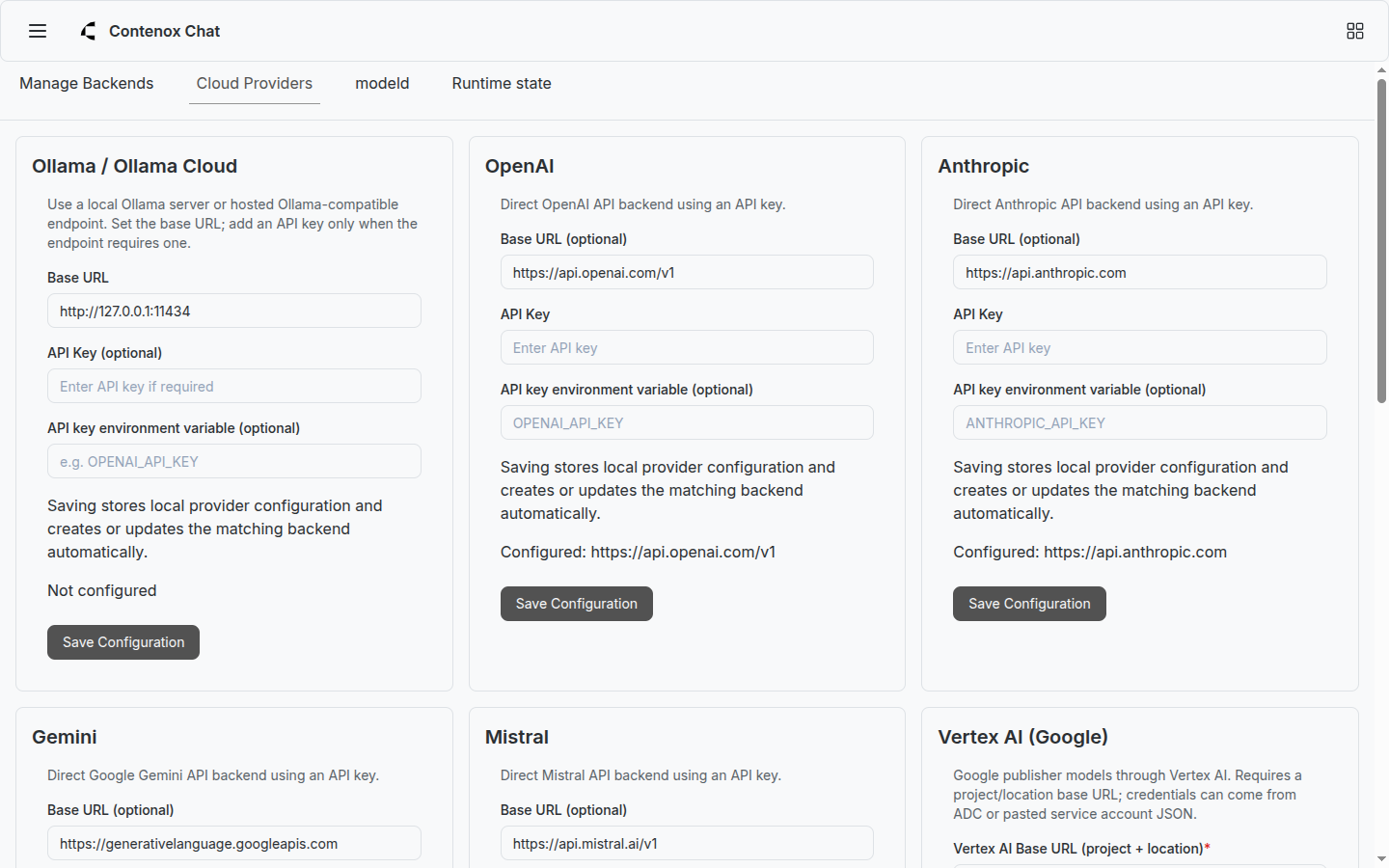Edit the Gemini Base URL field
1389x868 pixels.
point(234,843)
